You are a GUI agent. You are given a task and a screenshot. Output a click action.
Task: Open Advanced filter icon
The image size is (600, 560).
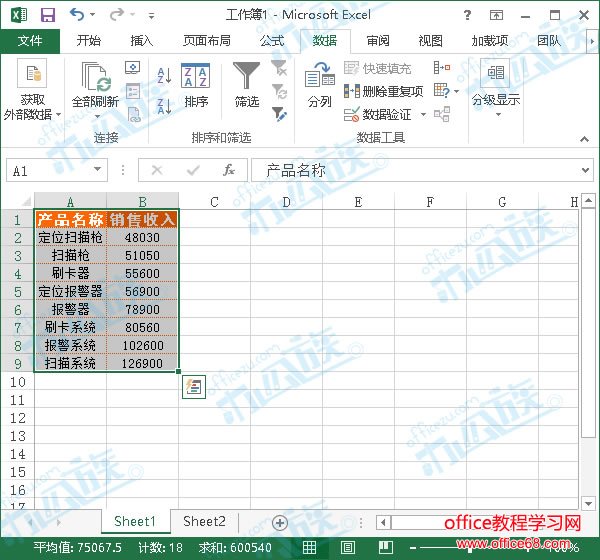pyautogui.click(x=279, y=114)
